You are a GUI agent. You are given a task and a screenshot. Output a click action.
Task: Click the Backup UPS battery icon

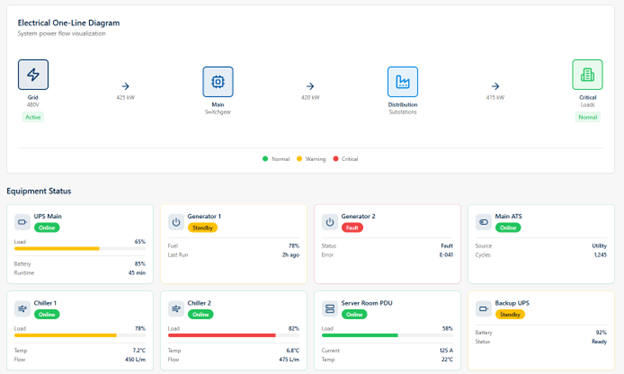(484, 309)
